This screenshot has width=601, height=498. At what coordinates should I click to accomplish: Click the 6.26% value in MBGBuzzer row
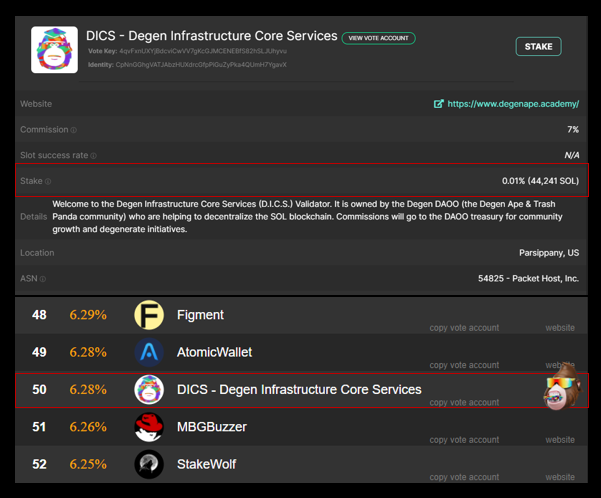tap(88, 427)
